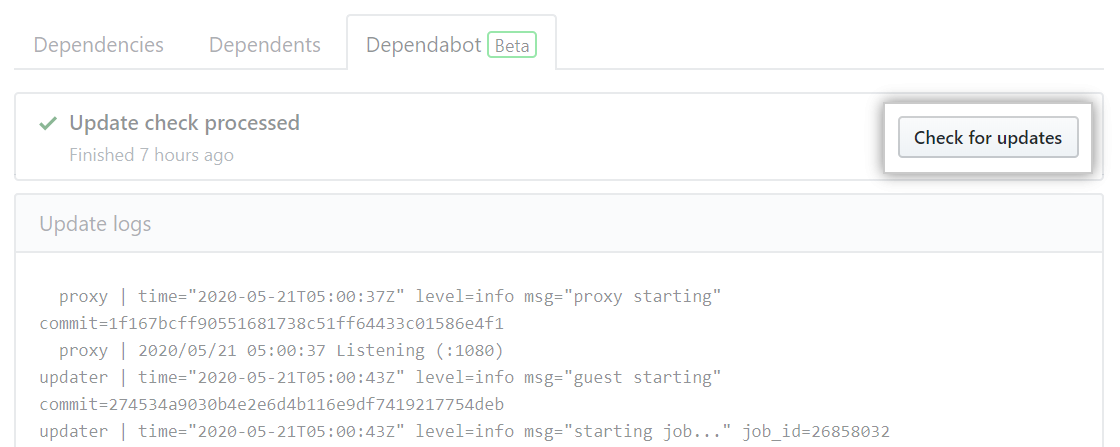Screen dimensions: 1120x447
Task: Click the job_id=26858032 value
Action: [x=814, y=432]
